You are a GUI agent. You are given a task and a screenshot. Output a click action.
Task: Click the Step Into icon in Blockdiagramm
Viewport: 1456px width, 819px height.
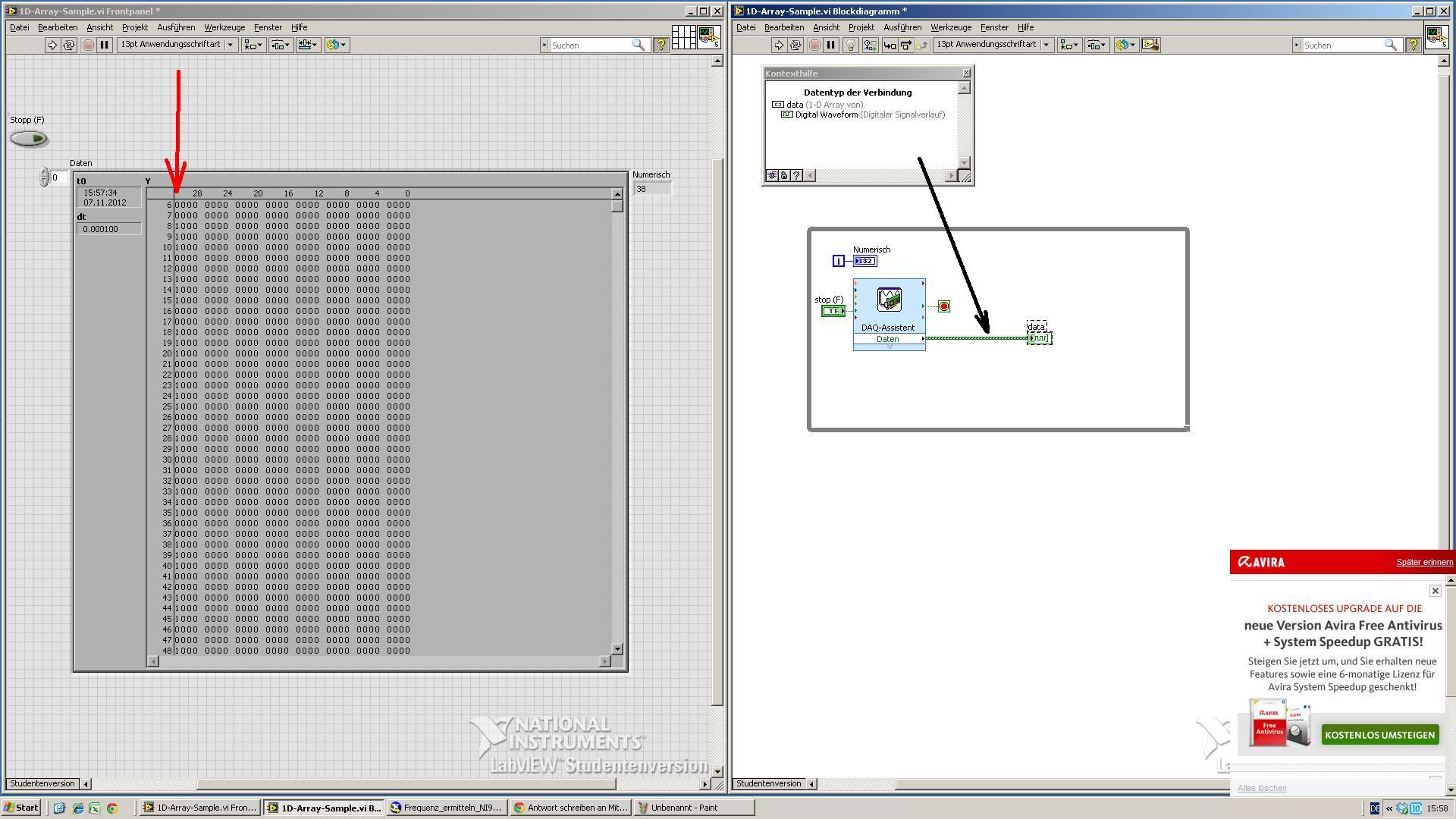pyautogui.click(x=890, y=45)
